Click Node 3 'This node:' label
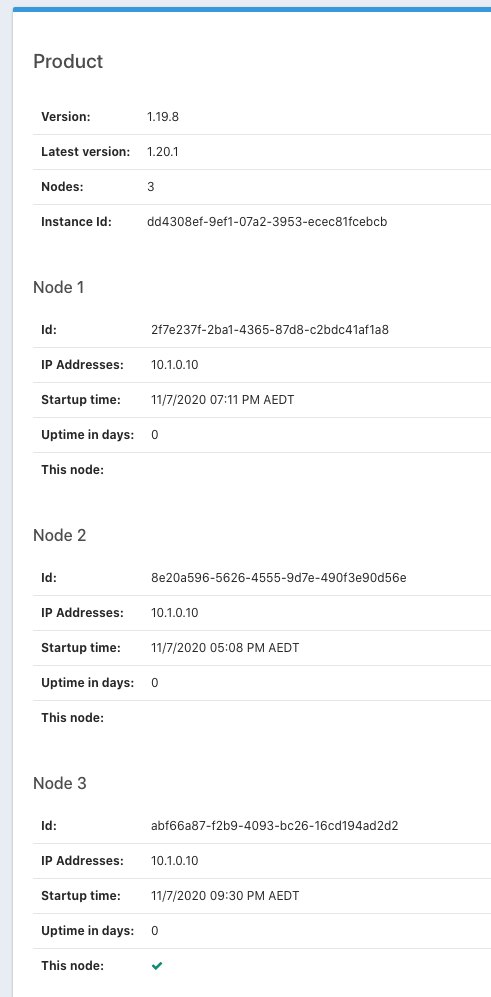This screenshot has height=997, width=491. click(73, 966)
